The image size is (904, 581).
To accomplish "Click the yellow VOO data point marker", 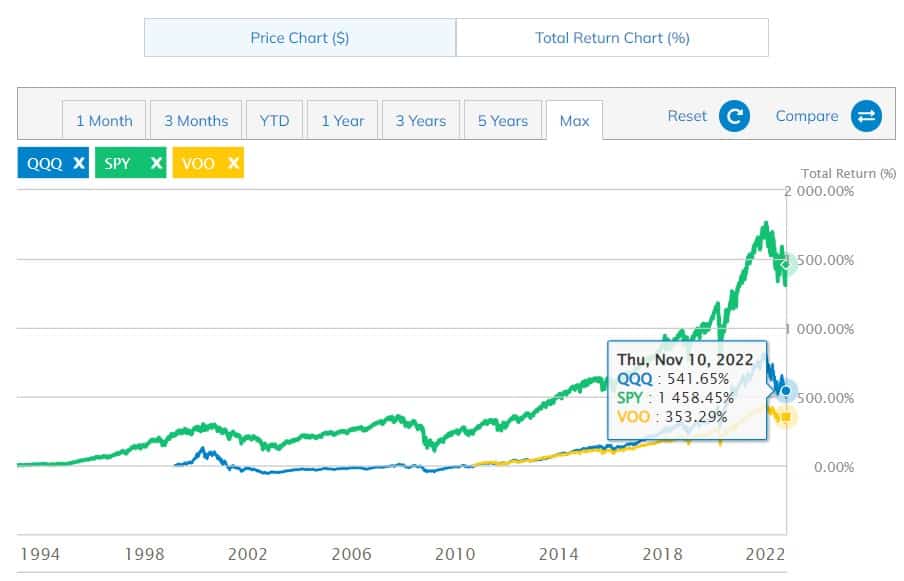I will pyautogui.click(x=787, y=417).
